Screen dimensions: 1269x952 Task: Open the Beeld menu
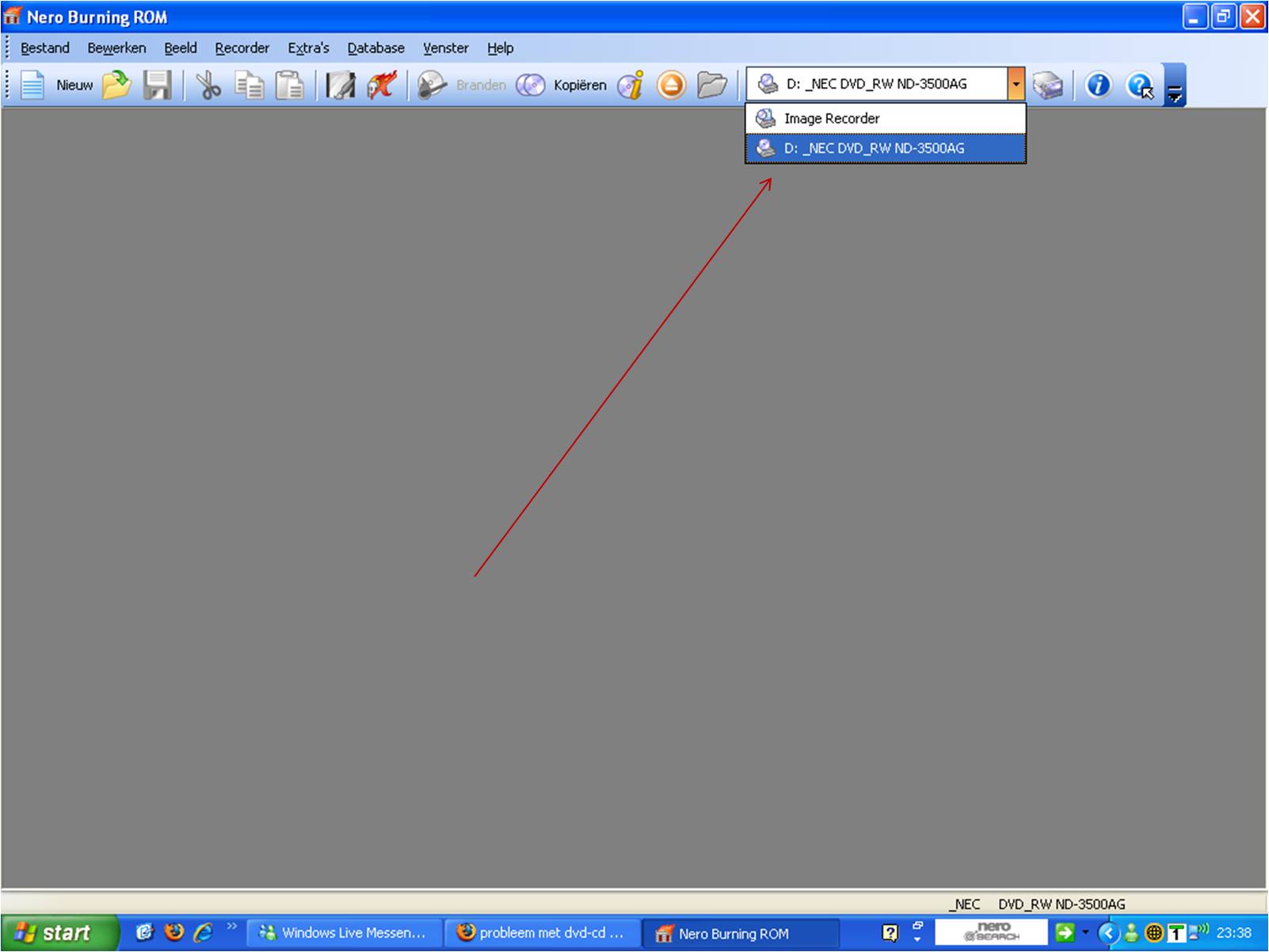(181, 48)
